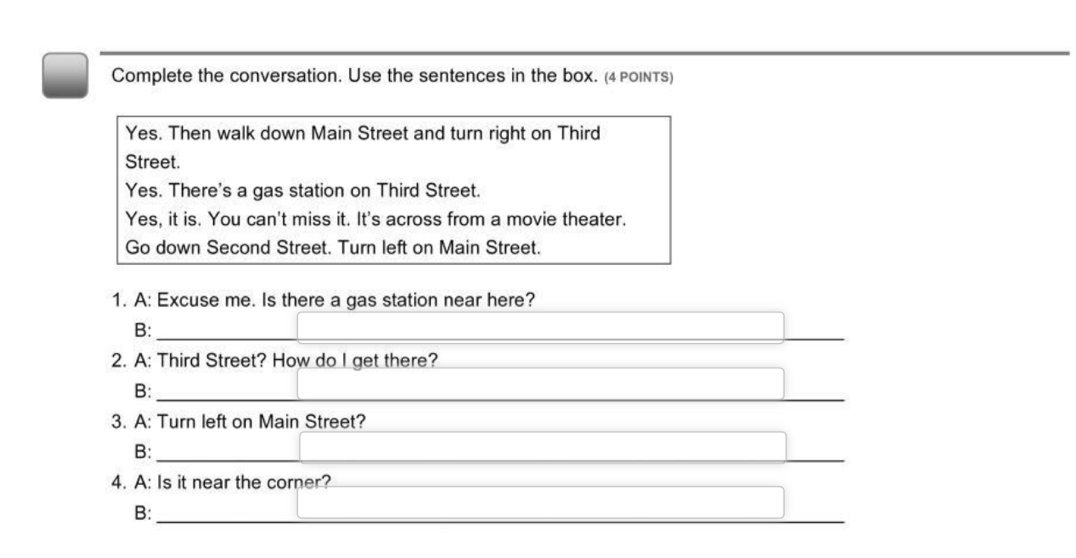Click the 'B:' label under question 1

click(x=142, y=329)
